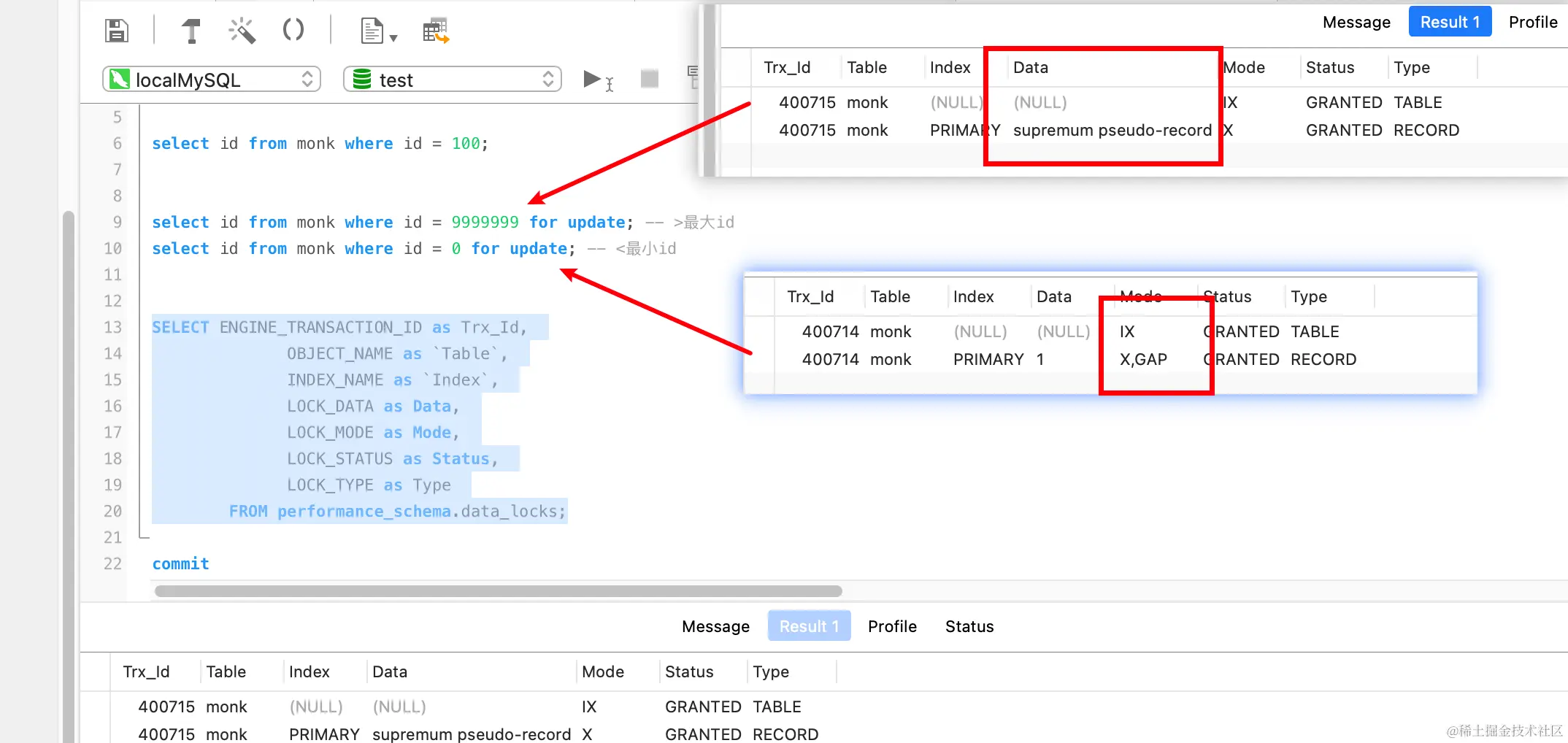Viewport: 1568px width, 743px height.
Task: Click the Save query icon
Action: point(117,31)
